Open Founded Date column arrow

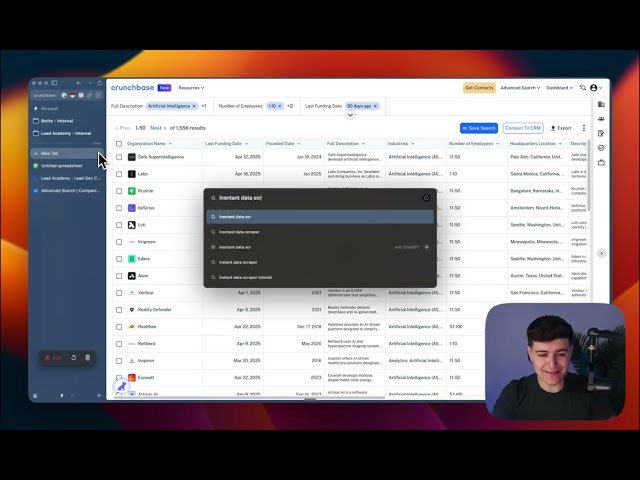pos(299,144)
